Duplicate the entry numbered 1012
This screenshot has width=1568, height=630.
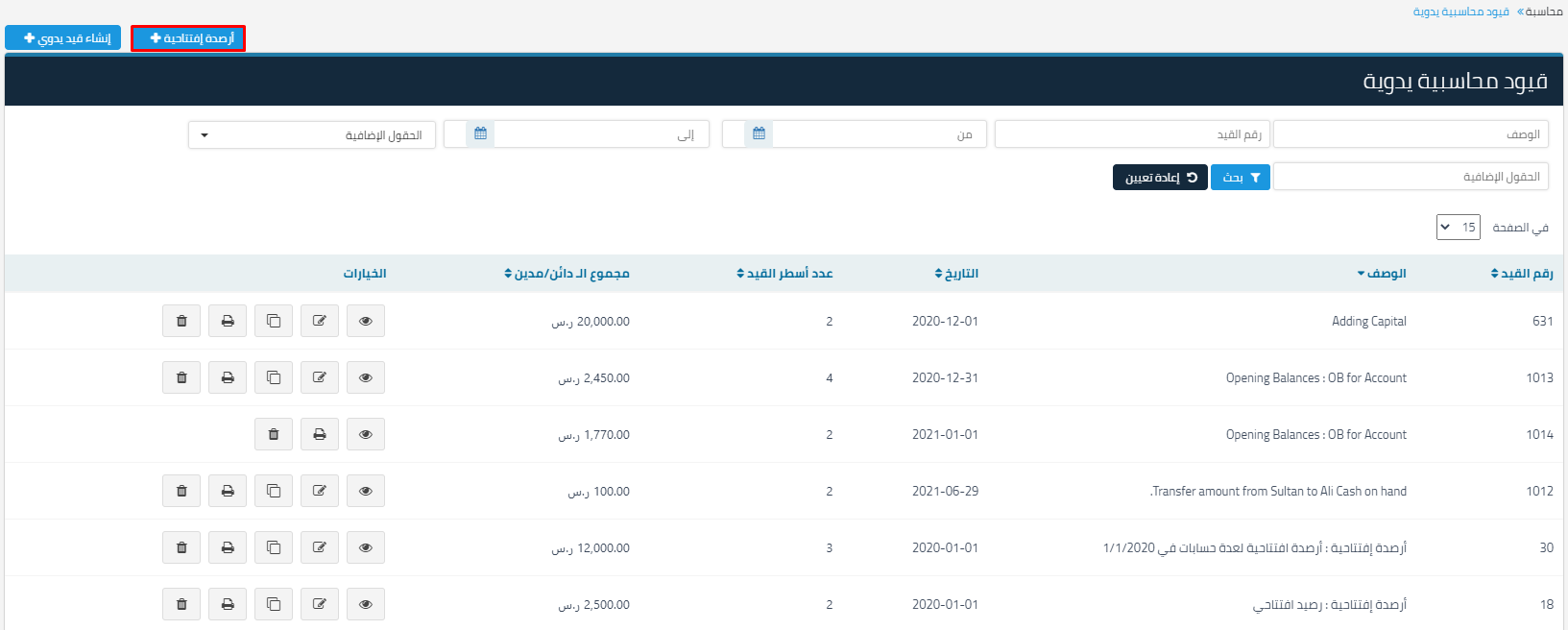(x=274, y=491)
